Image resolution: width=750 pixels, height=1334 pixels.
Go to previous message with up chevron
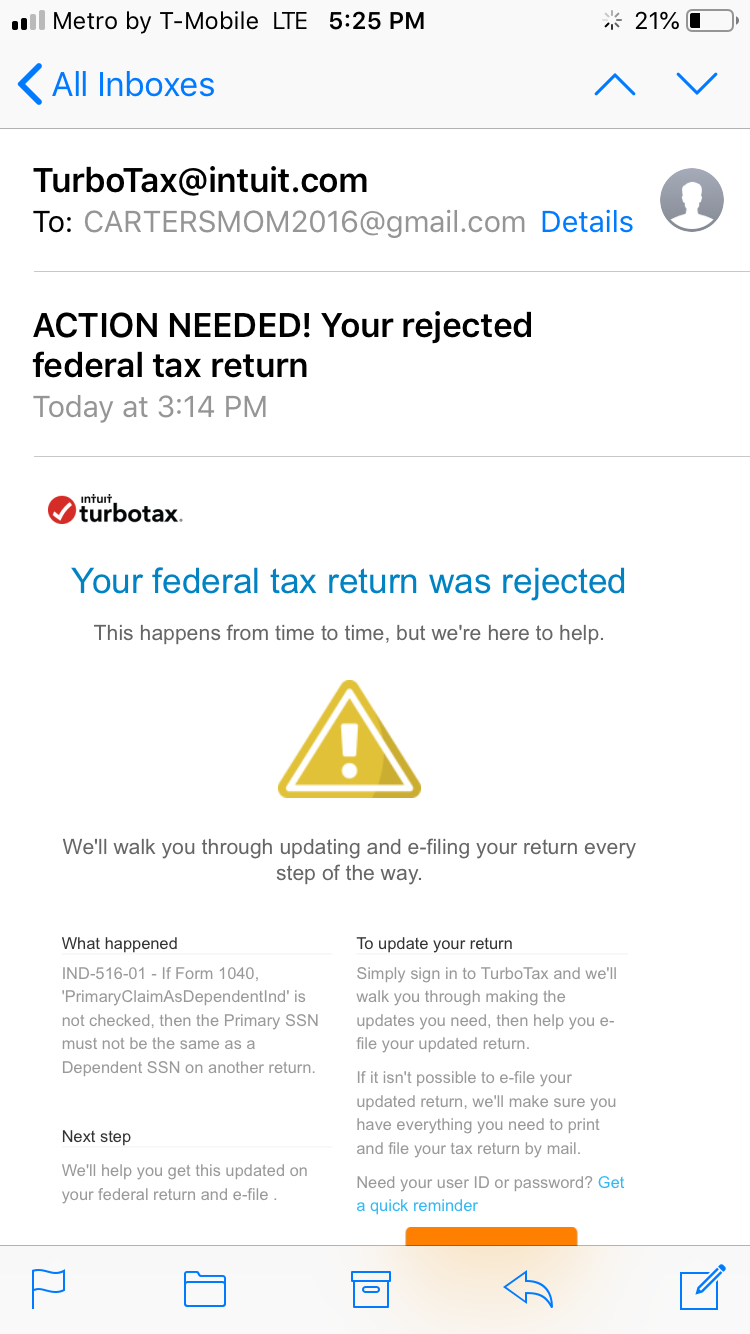pos(614,85)
